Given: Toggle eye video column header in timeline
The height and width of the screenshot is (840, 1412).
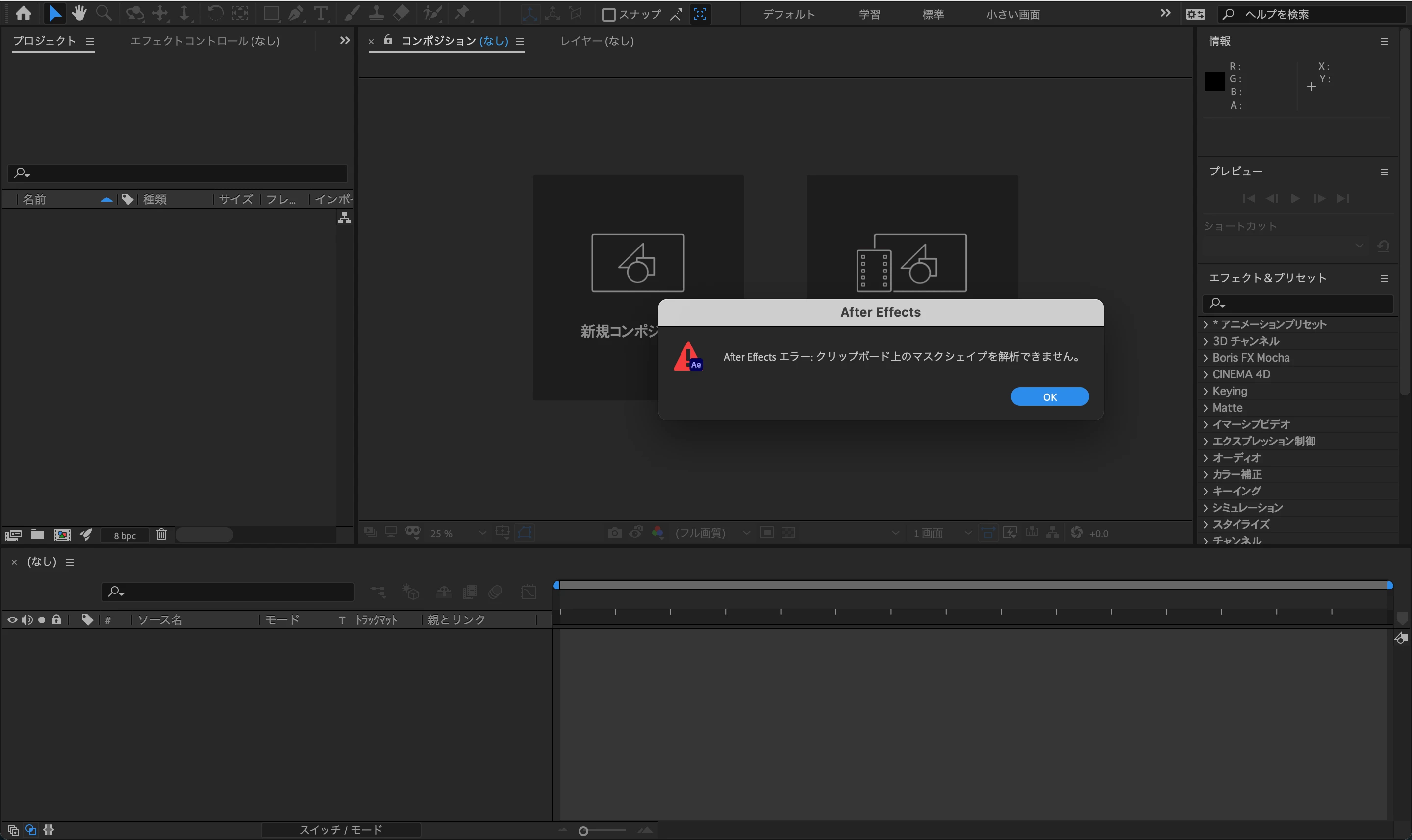Looking at the screenshot, I should tap(12, 620).
